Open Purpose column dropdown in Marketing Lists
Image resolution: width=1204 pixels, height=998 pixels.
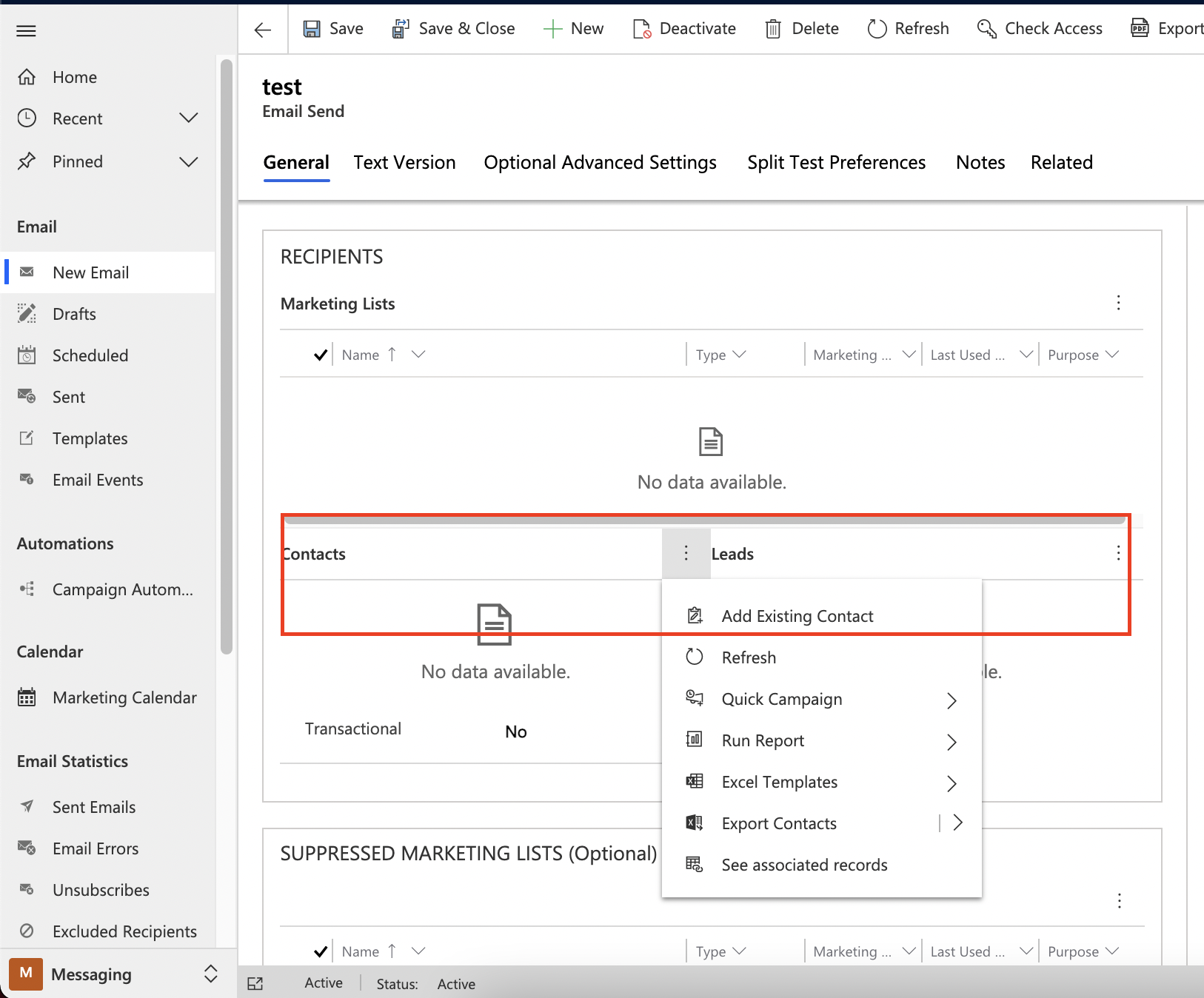(x=1111, y=355)
